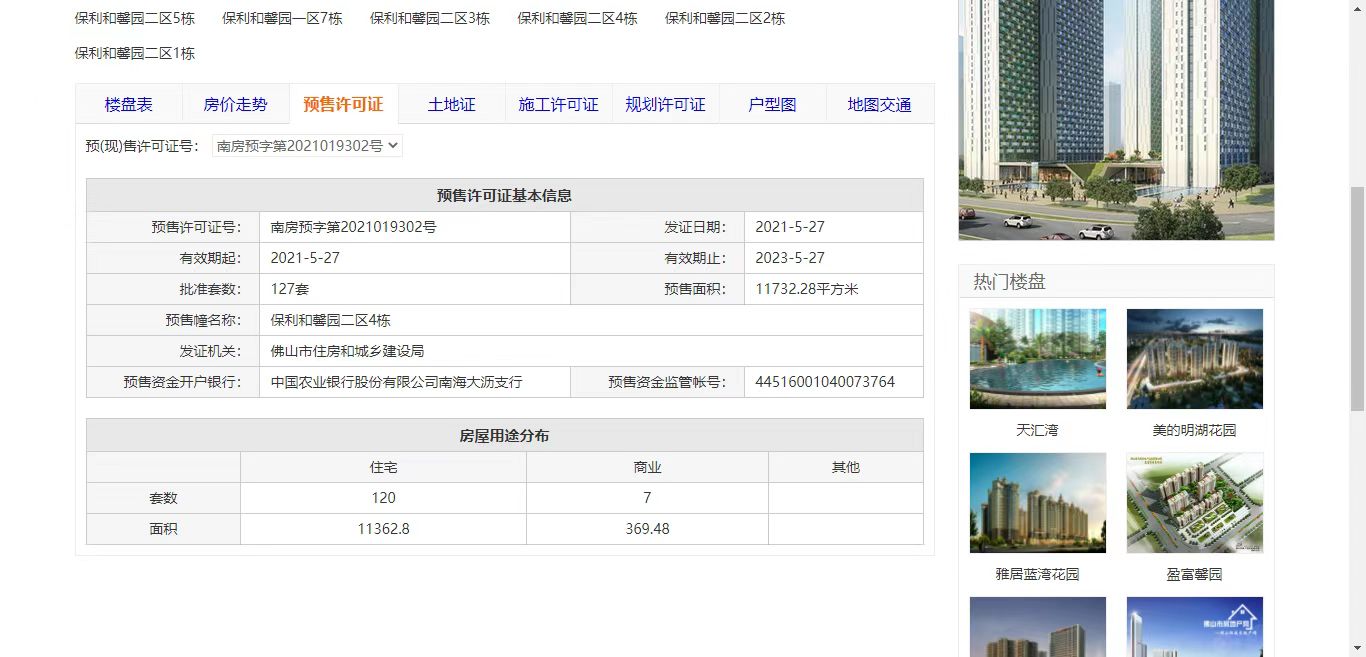Click the 住宅 unit count 120
Screen dimensions: 1366x657
(383, 498)
